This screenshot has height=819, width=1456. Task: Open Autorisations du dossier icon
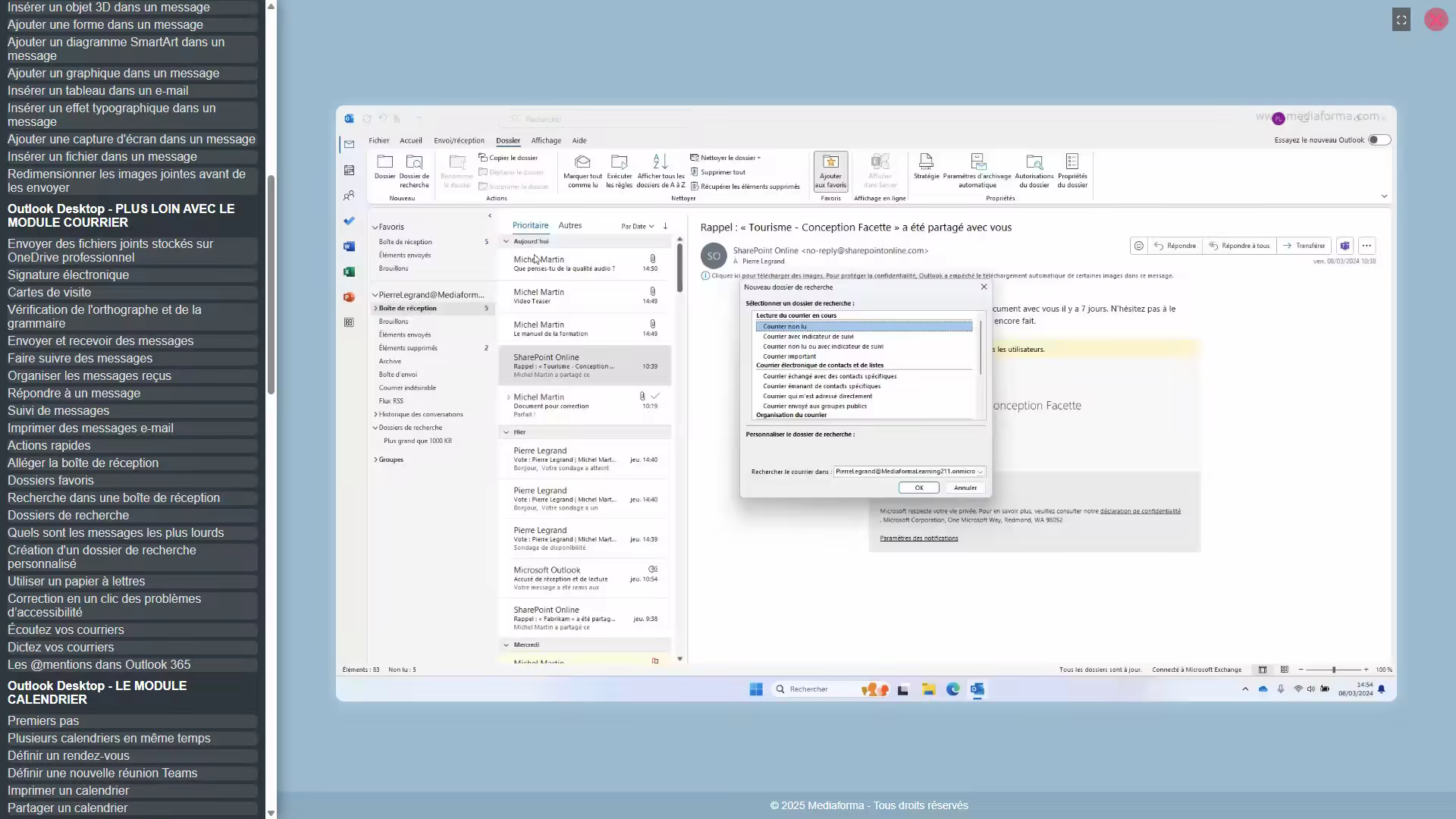[1034, 171]
